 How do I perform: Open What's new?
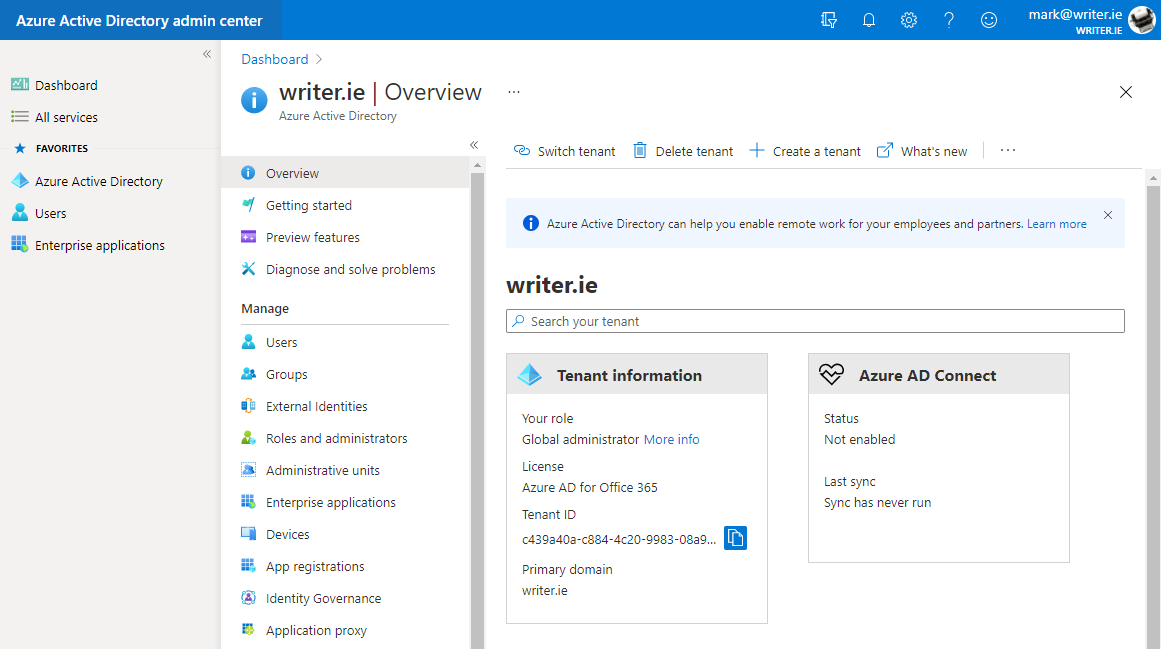(922, 151)
